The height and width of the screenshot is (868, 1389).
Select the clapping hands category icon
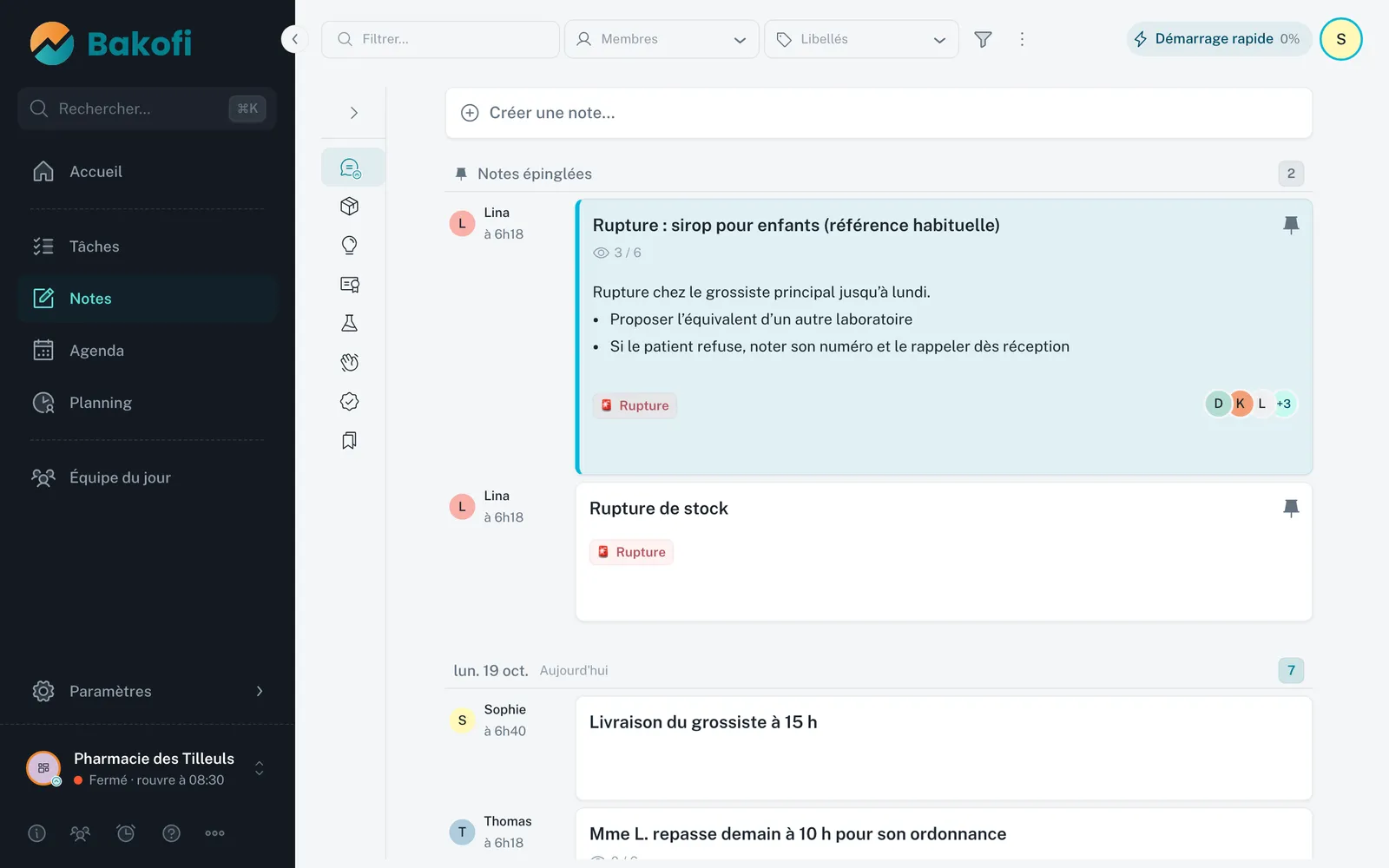(x=350, y=362)
